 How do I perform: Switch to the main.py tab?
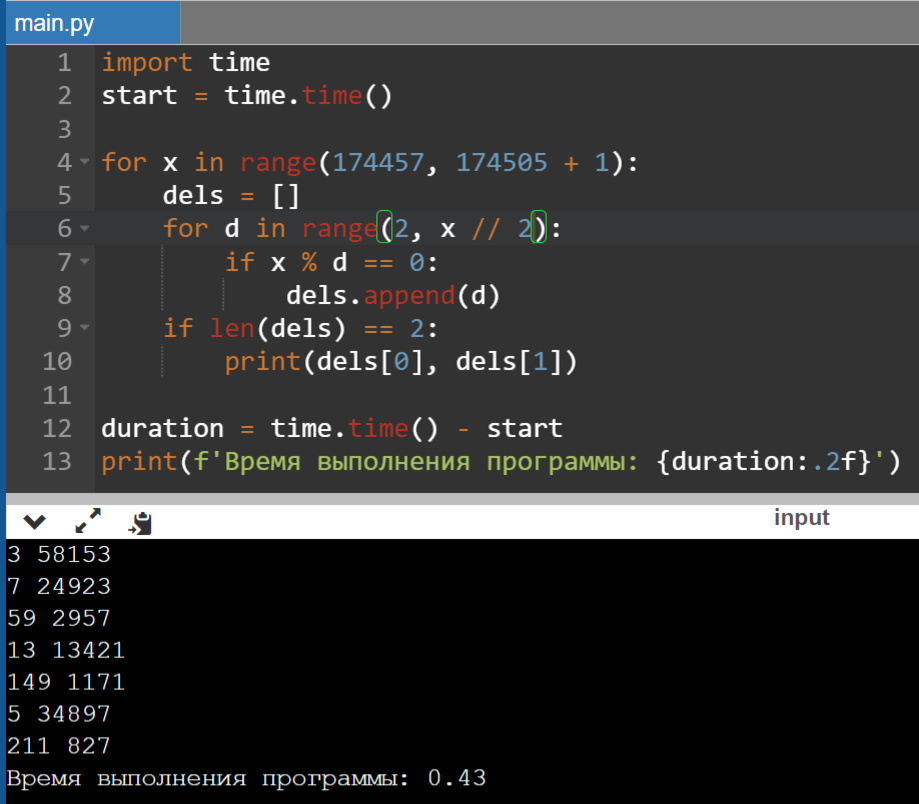pos(93,23)
